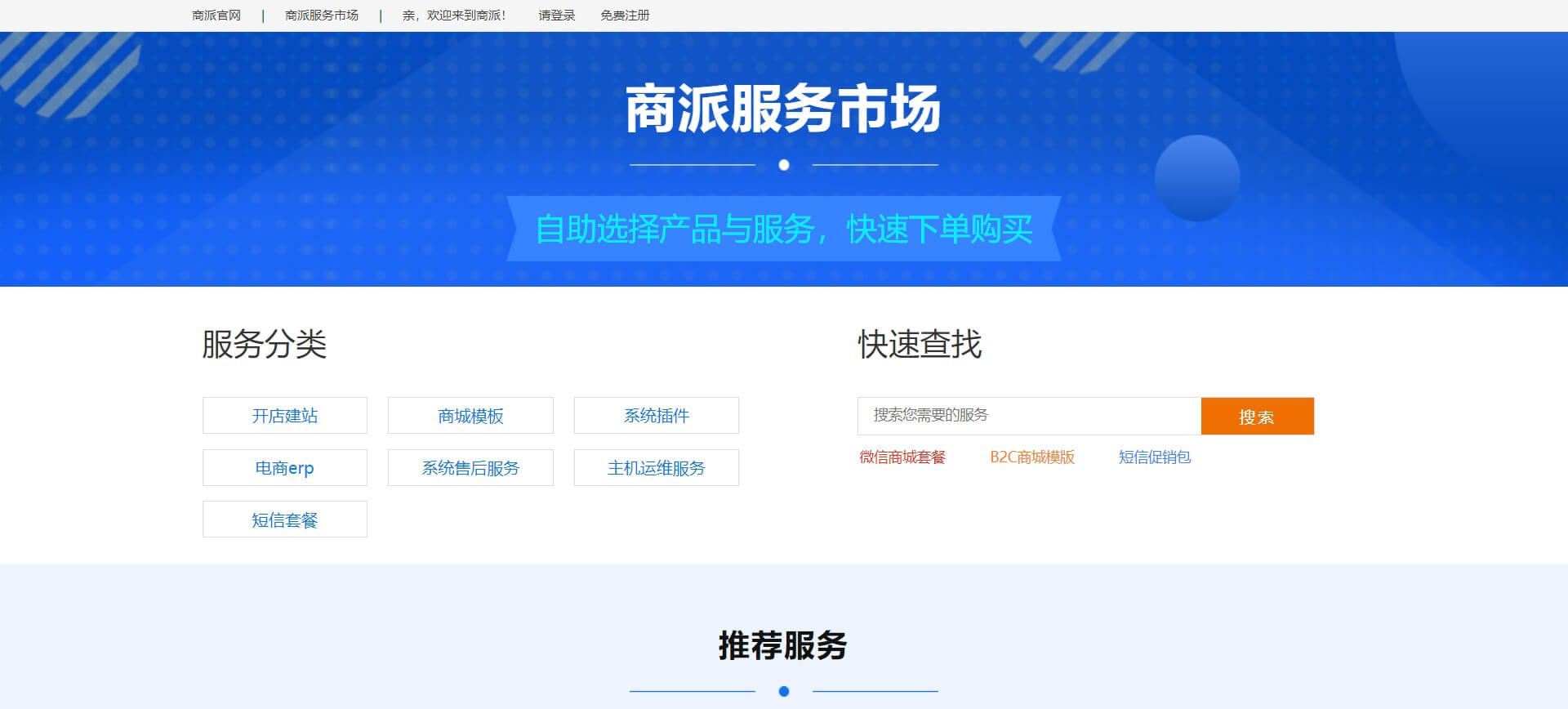The height and width of the screenshot is (709, 1568).
Task: Click the 商派服务市场 banner title
Action: click(783, 109)
